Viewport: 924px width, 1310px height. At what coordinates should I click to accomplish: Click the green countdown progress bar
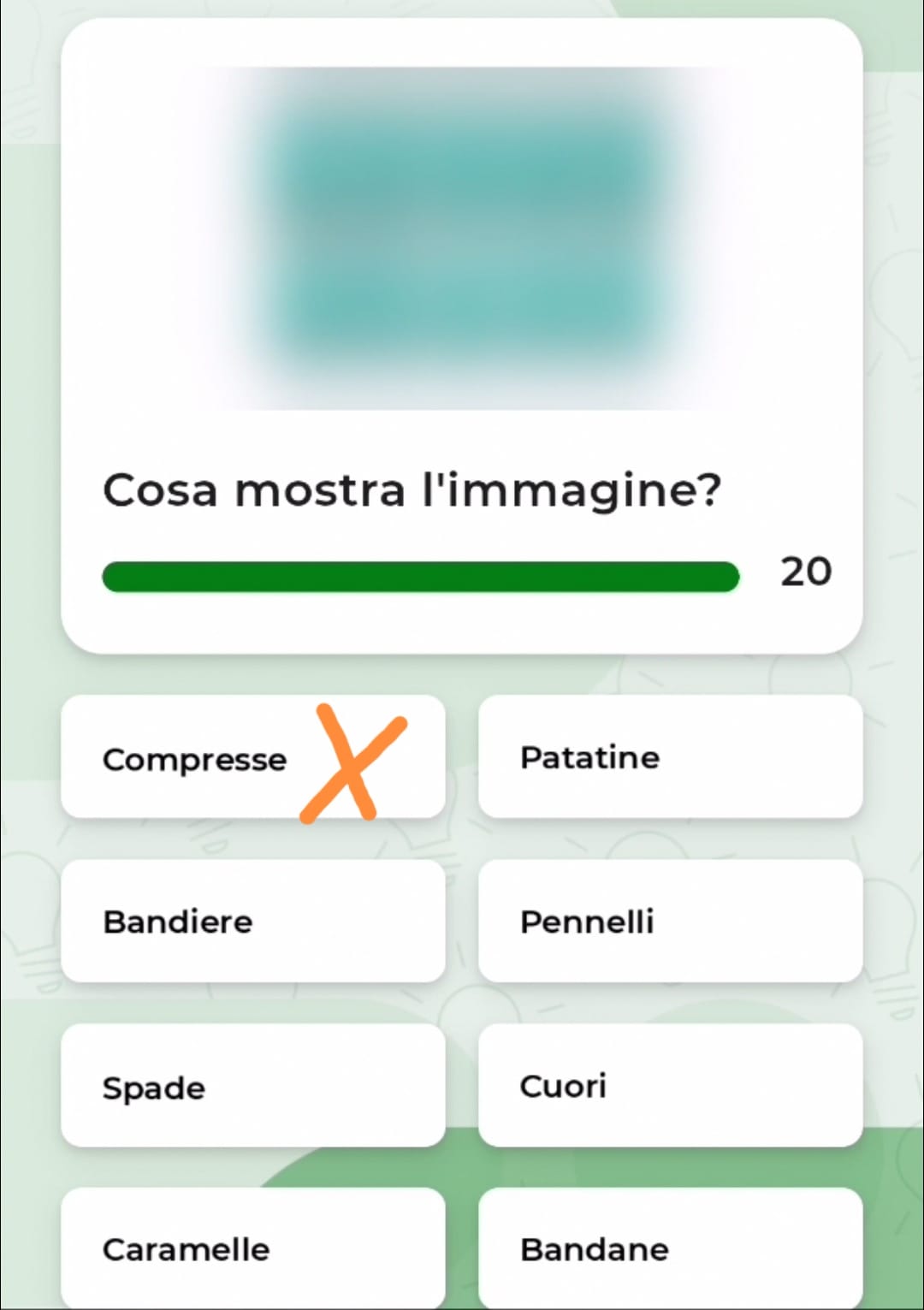pyautogui.click(x=420, y=577)
